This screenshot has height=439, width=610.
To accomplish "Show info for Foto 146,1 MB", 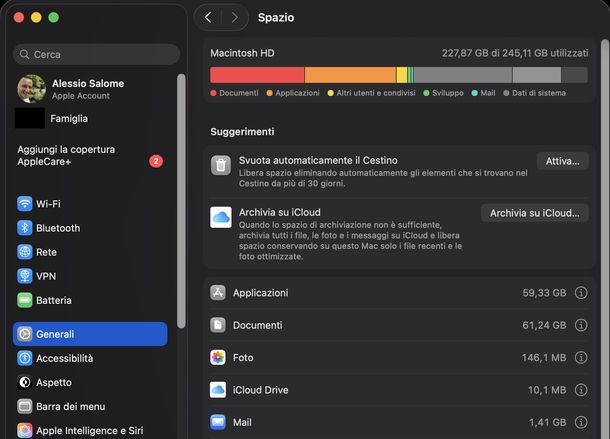I will 581,357.
